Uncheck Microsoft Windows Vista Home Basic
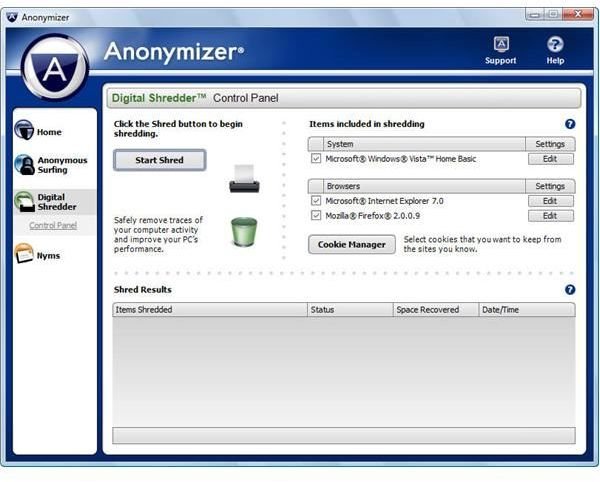Viewport: 600px width, 482px height. [316, 158]
